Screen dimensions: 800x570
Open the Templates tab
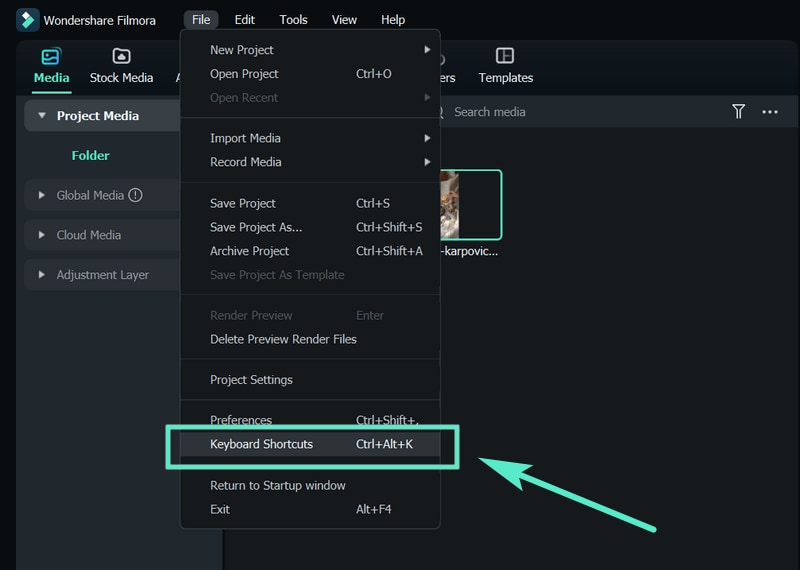[x=505, y=66]
